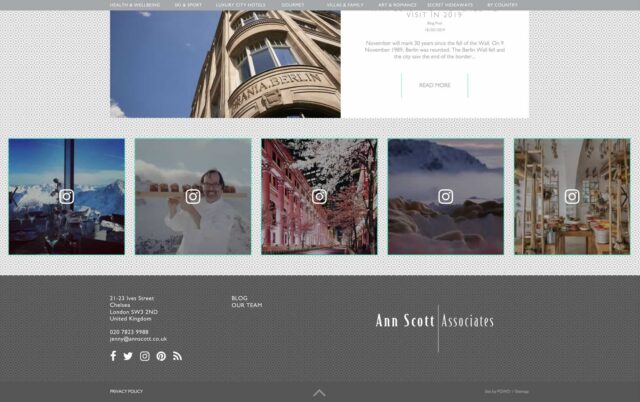The image size is (640, 402).
Task: Open the Facebook icon in footer
Action: [x=113, y=356]
